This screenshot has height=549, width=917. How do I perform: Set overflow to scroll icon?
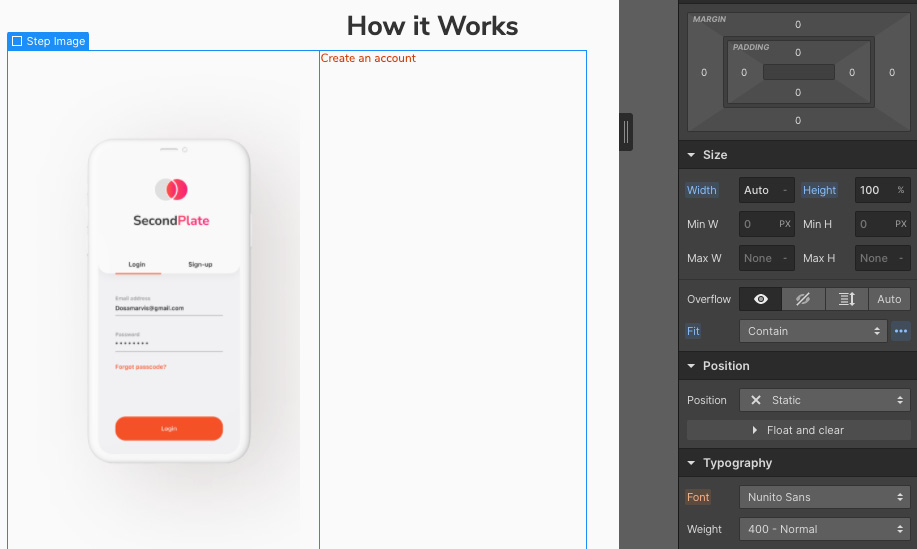pos(846,299)
